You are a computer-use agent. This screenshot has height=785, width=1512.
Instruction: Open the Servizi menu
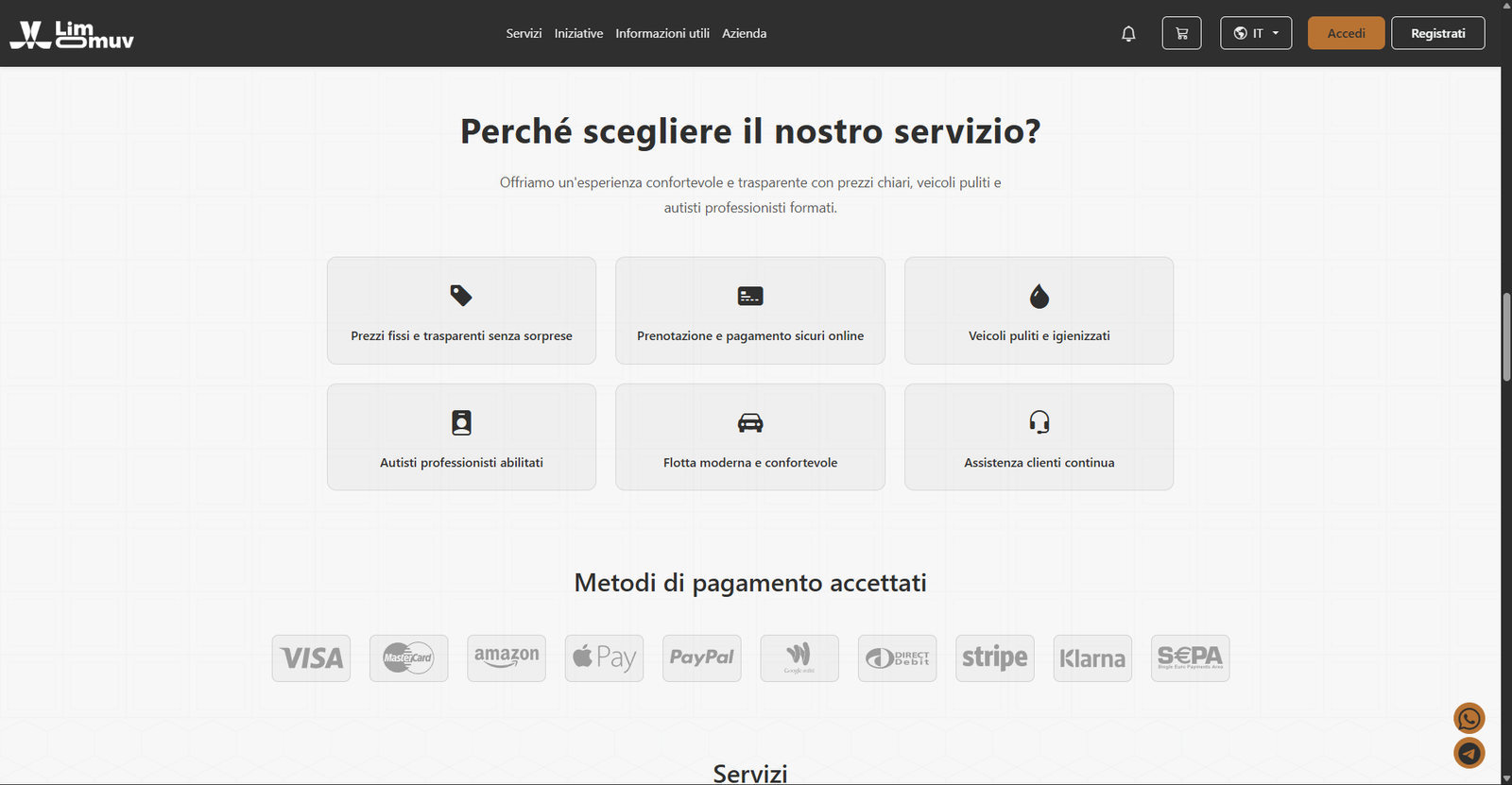(524, 33)
